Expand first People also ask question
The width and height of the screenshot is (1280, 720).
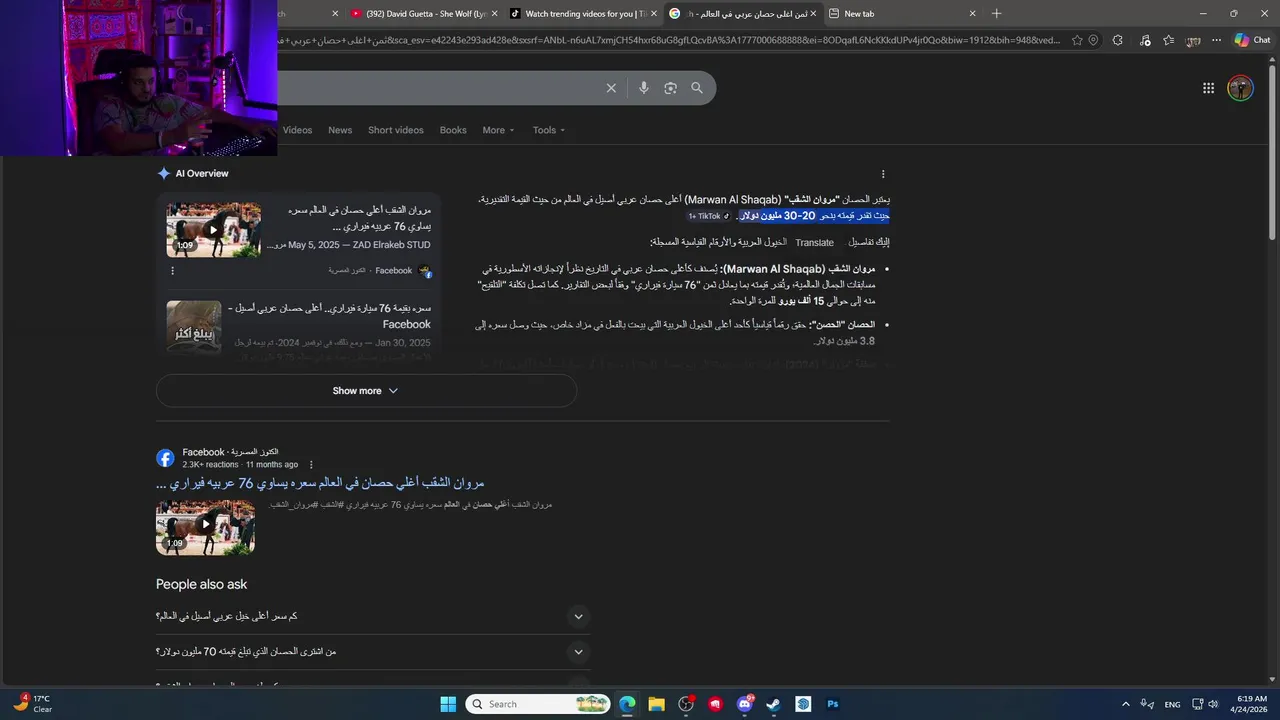coord(373,616)
